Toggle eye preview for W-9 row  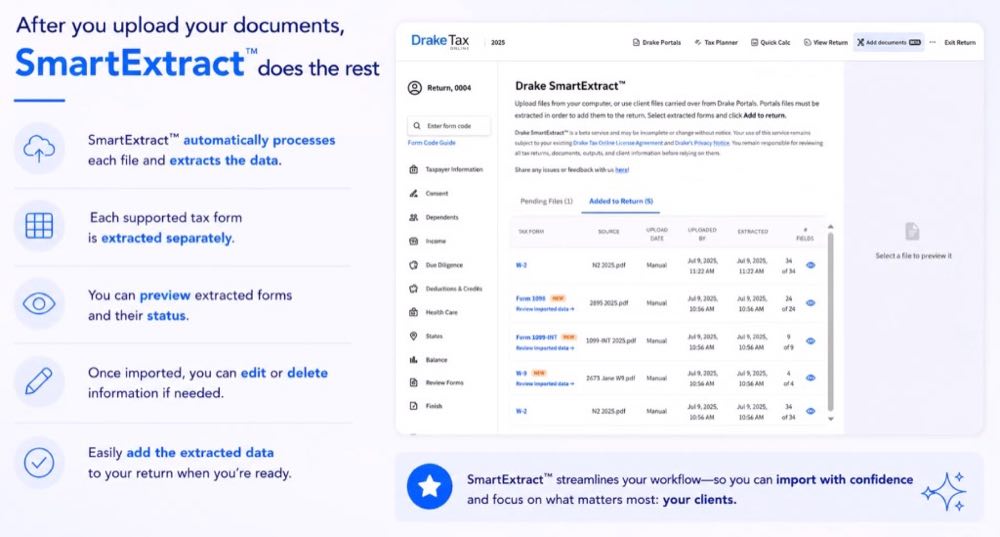[x=811, y=378]
